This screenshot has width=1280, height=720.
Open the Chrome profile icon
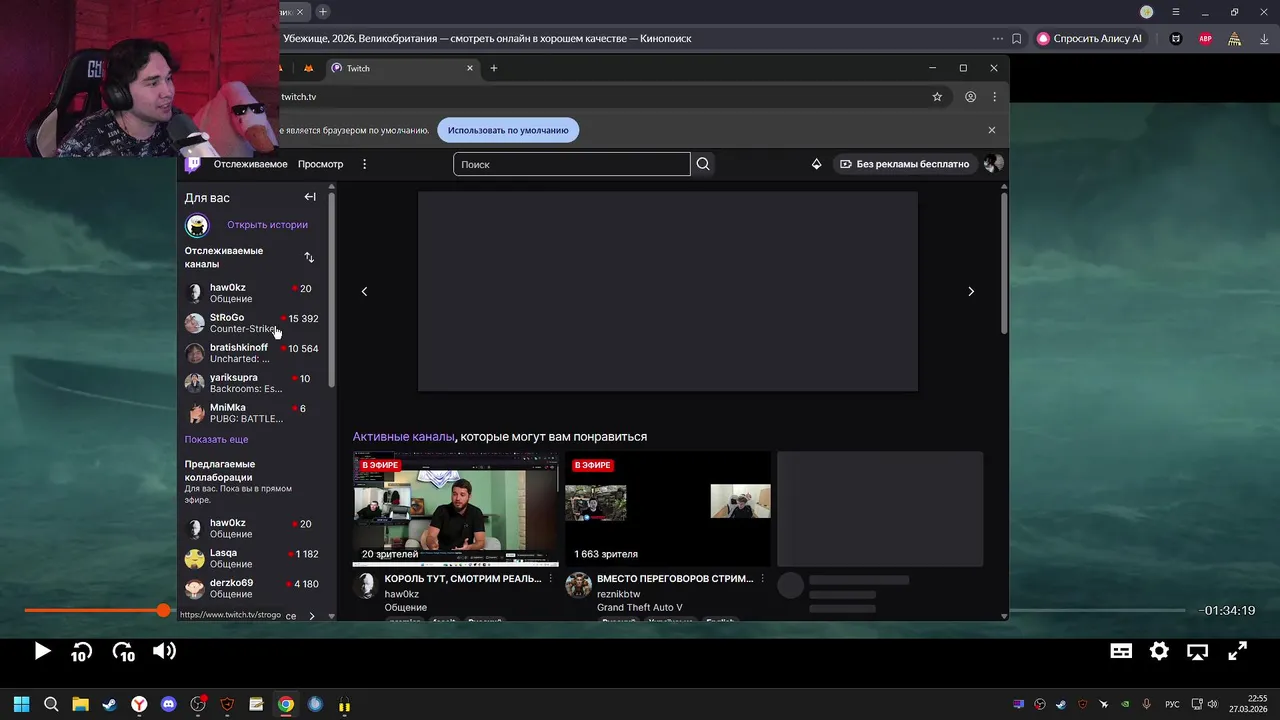tap(970, 97)
